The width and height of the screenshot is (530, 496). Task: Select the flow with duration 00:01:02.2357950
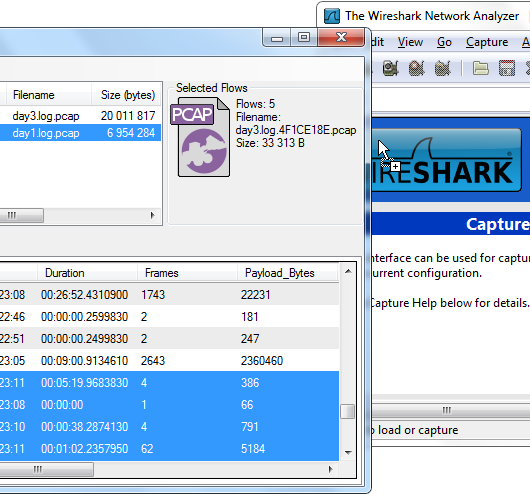(x=169, y=449)
